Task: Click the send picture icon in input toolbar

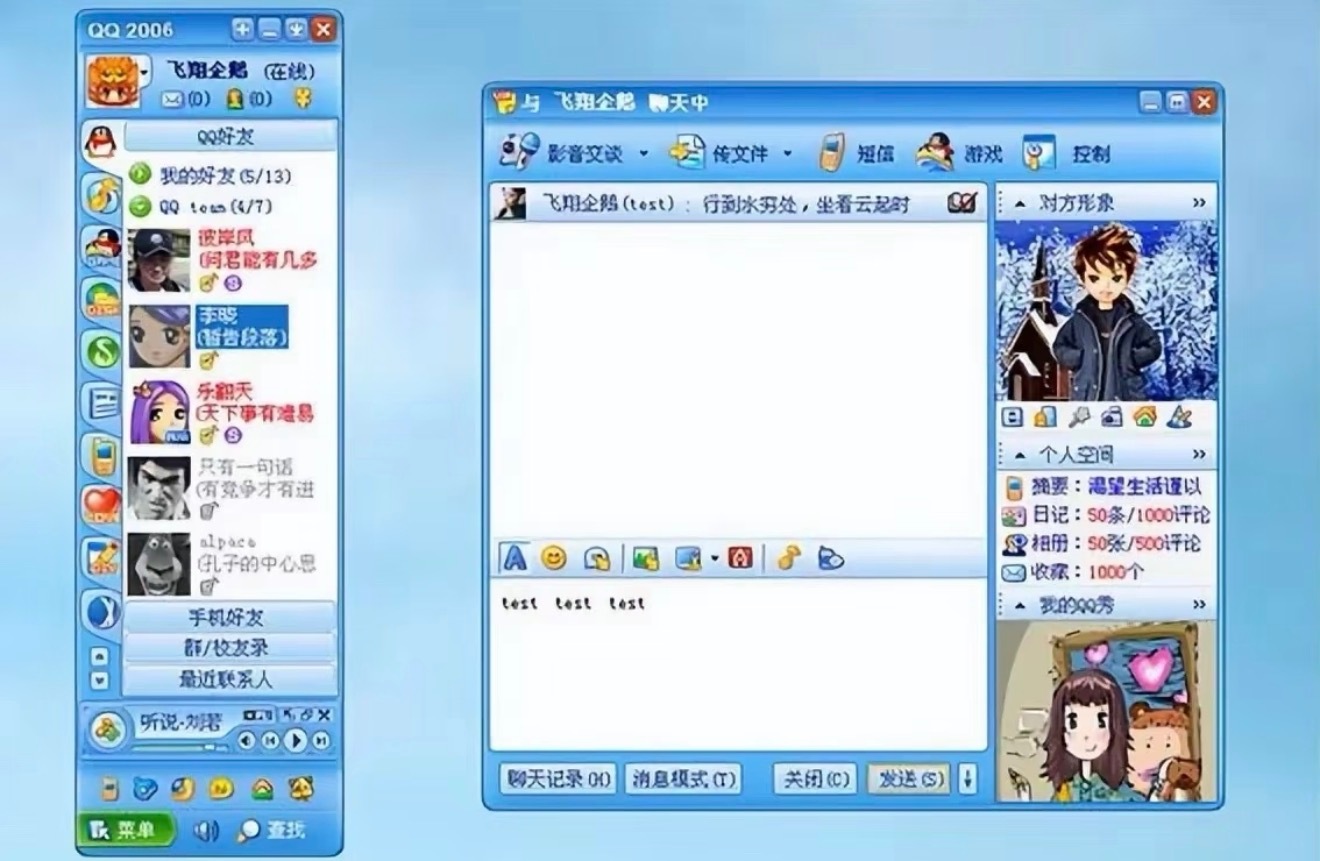Action: [645, 558]
